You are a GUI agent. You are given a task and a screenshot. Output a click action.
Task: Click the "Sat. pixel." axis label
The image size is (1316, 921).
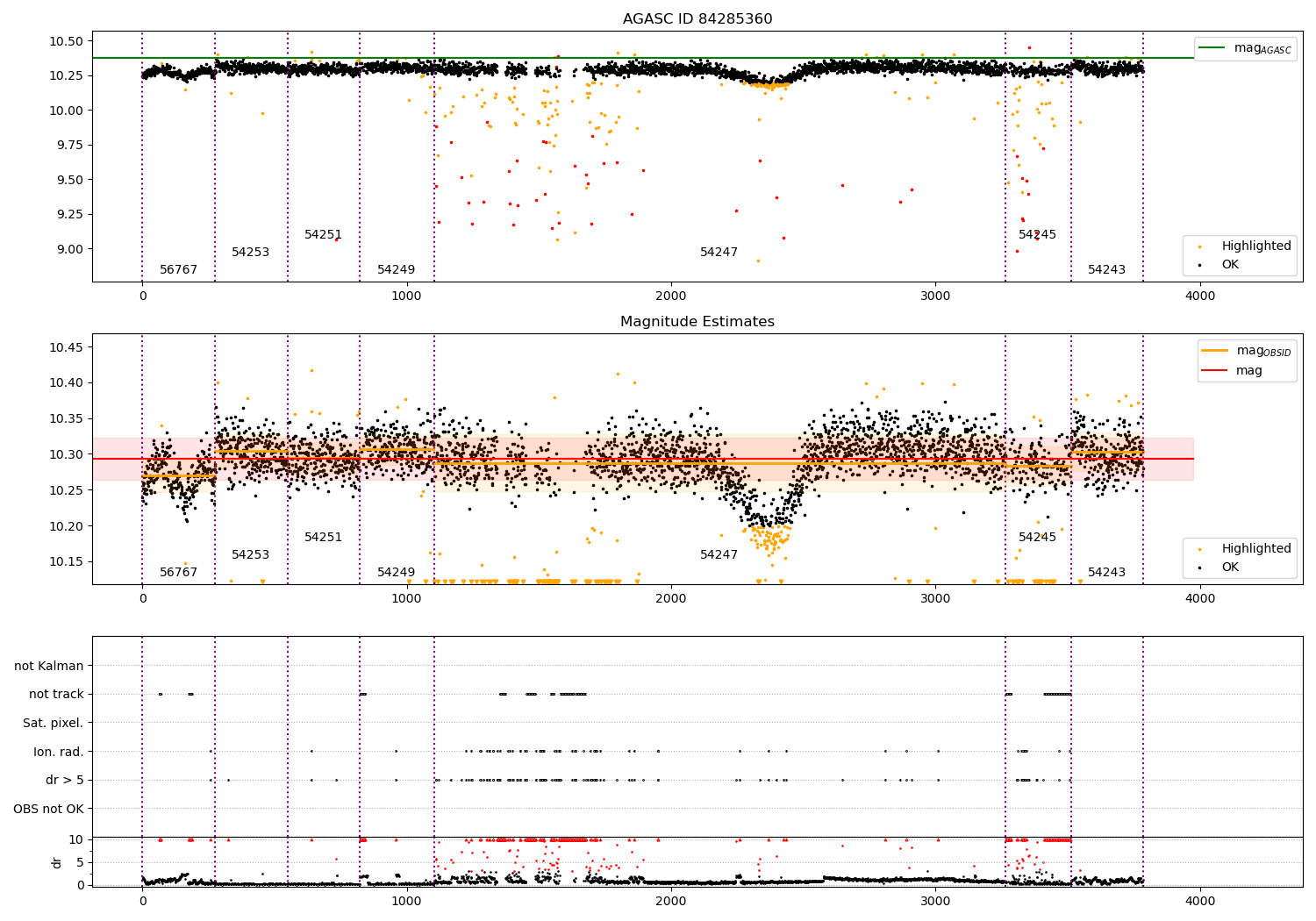(53, 724)
